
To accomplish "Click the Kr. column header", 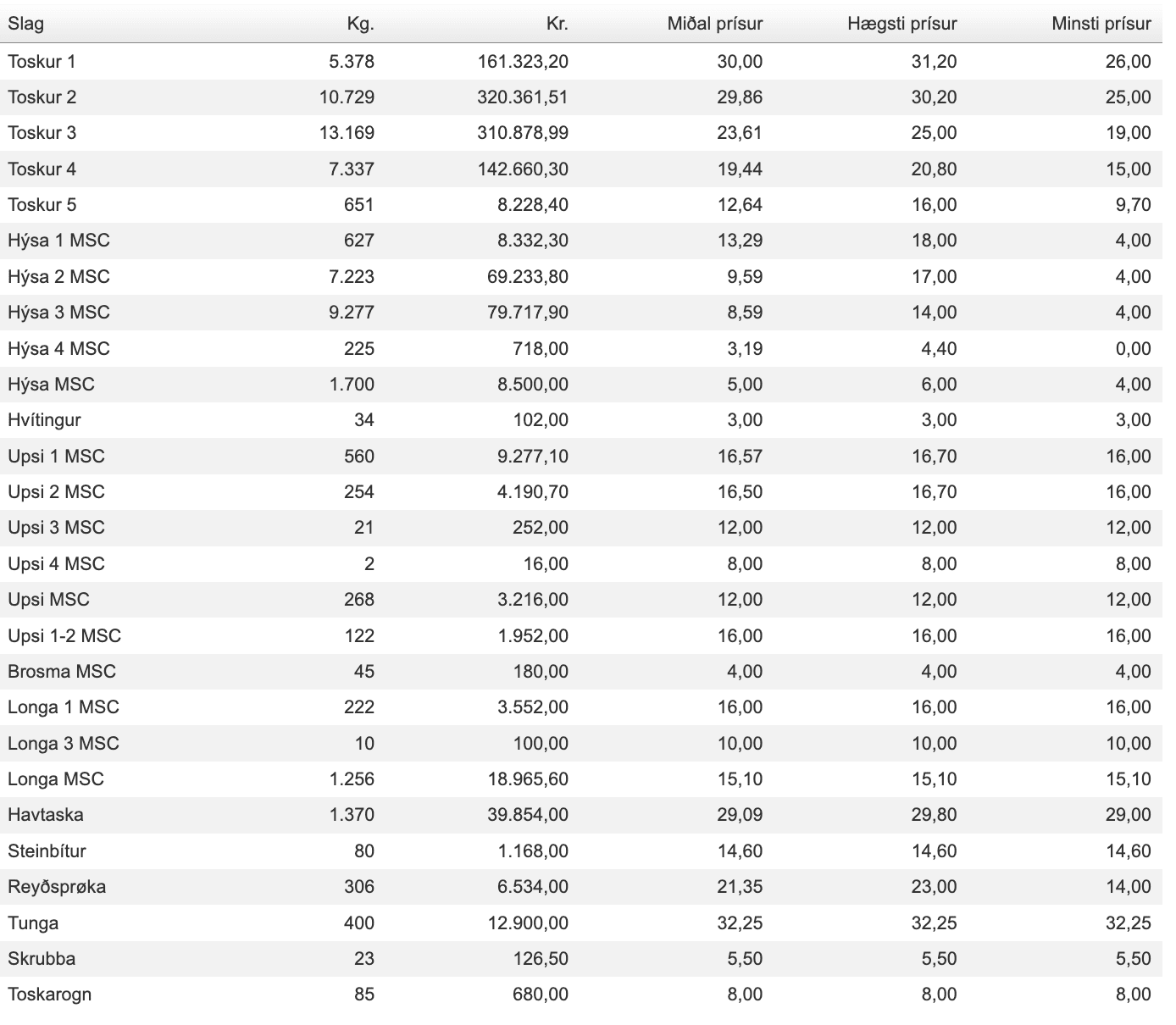I will 557,24.
